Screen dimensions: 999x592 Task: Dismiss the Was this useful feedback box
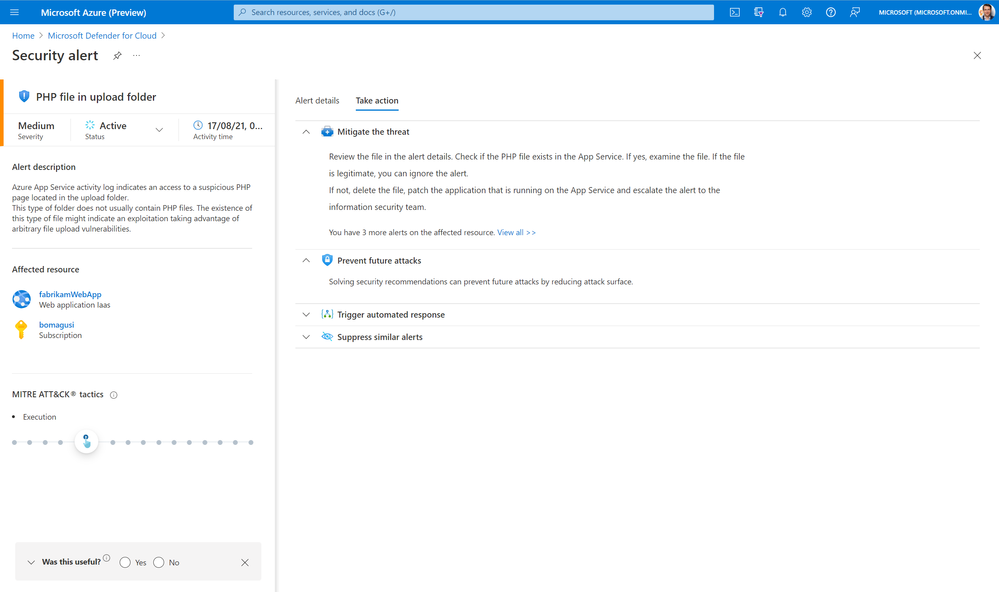coord(245,562)
